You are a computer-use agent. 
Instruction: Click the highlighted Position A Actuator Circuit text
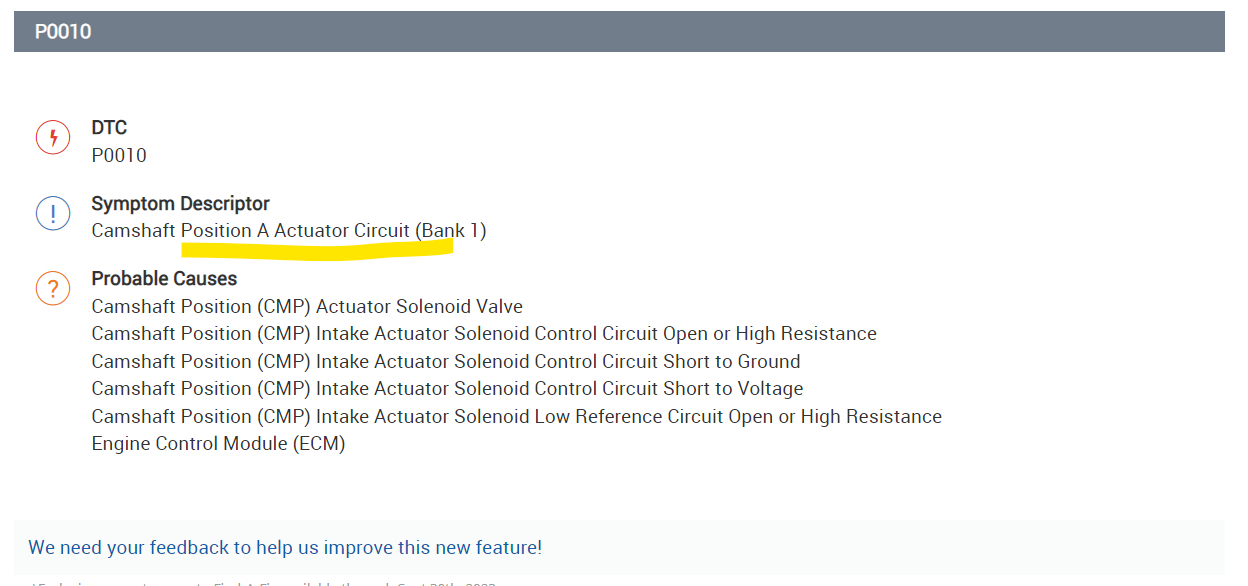click(296, 231)
